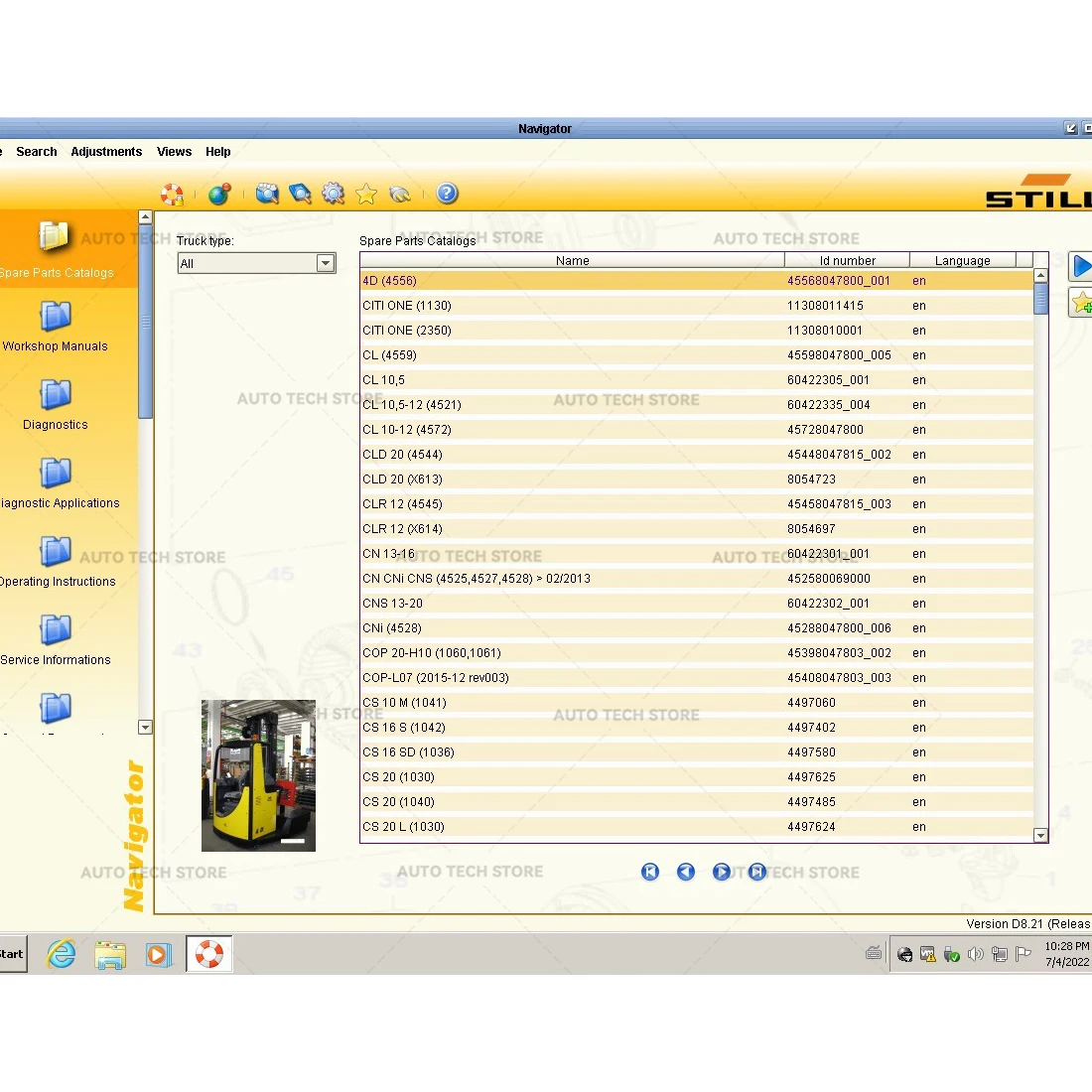
Task: Open the Help menu
Action: [218, 152]
